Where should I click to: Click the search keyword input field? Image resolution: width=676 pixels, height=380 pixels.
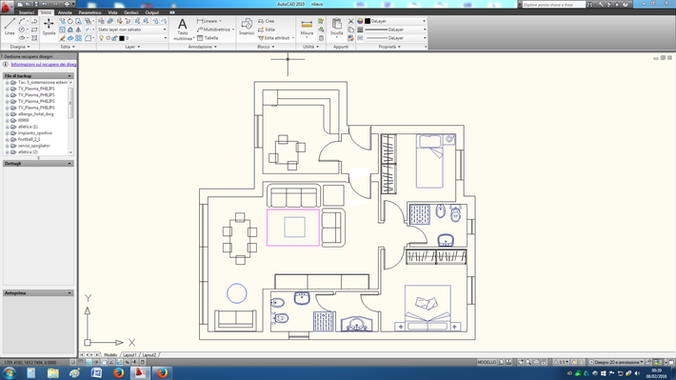(x=554, y=4)
